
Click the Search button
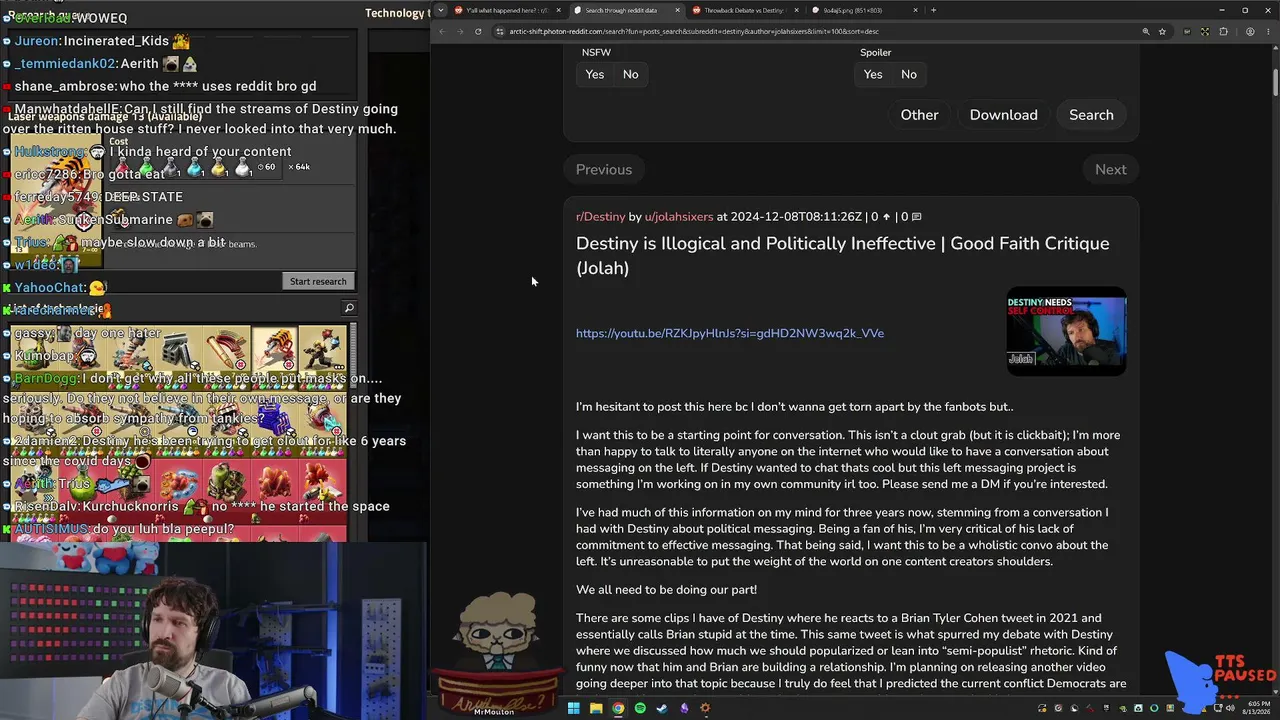pos(1091,115)
